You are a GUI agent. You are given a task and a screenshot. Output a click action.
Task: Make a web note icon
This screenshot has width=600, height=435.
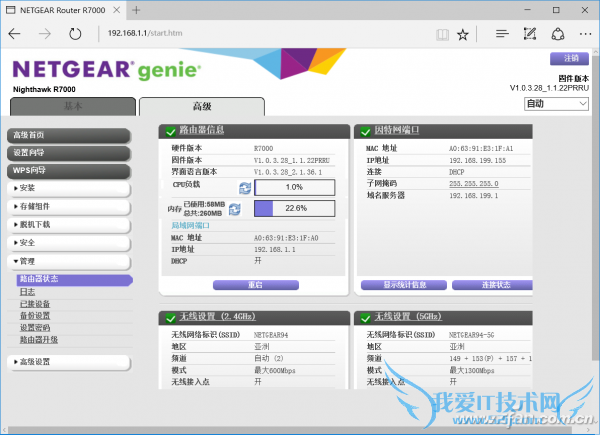tap(530, 34)
